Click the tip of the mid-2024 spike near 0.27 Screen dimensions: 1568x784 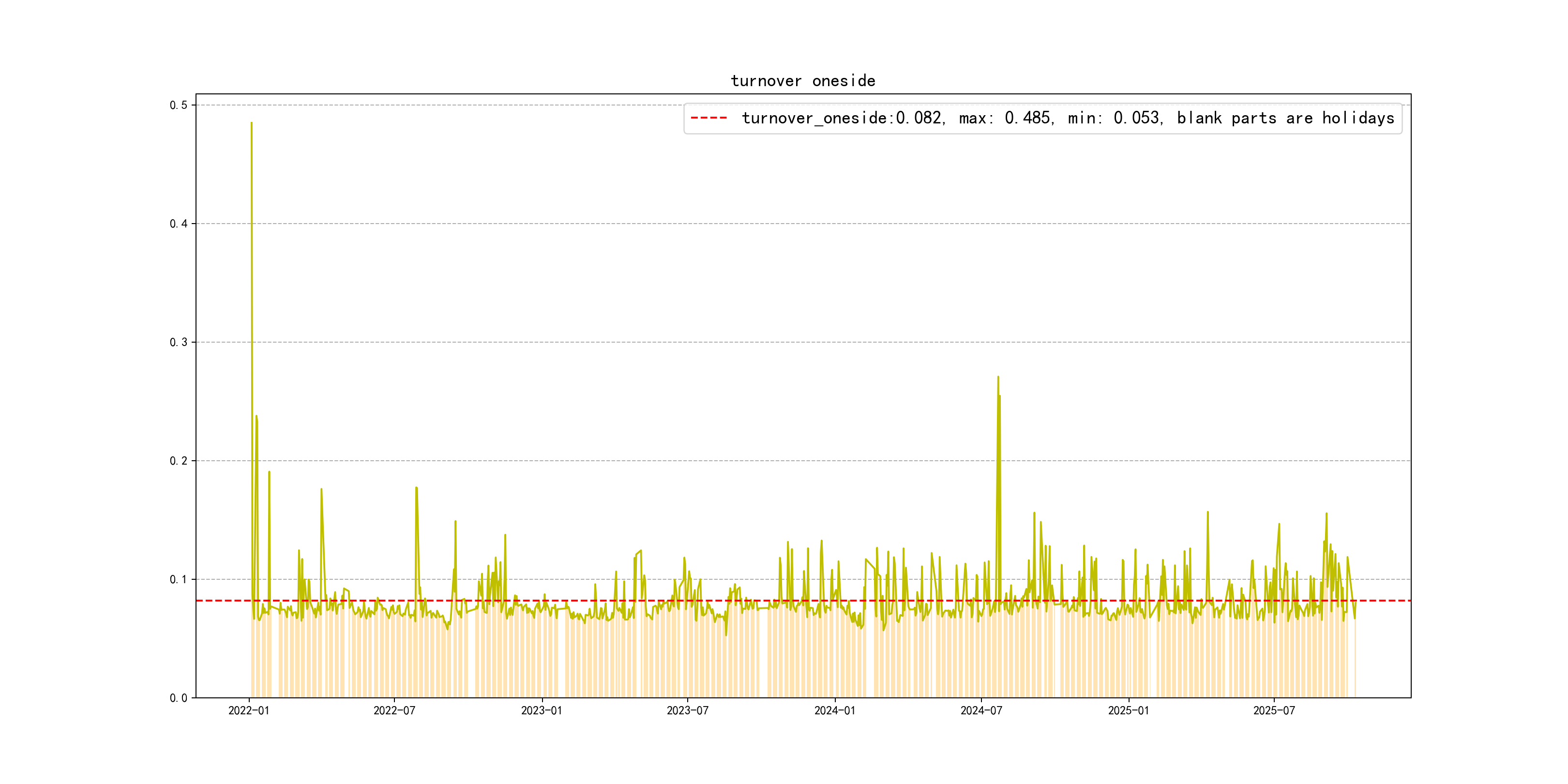[x=997, y=377]
